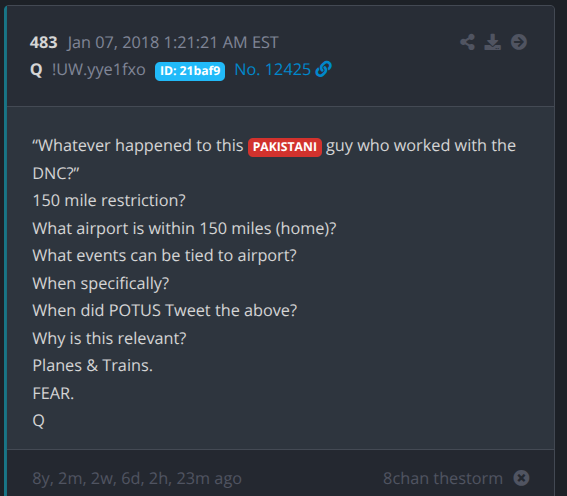Viewport: 567px width, 496px height.
Task: Click the Jan 07, 2018 1:21:21 AM EST timestamp
Action: [172, 43]
